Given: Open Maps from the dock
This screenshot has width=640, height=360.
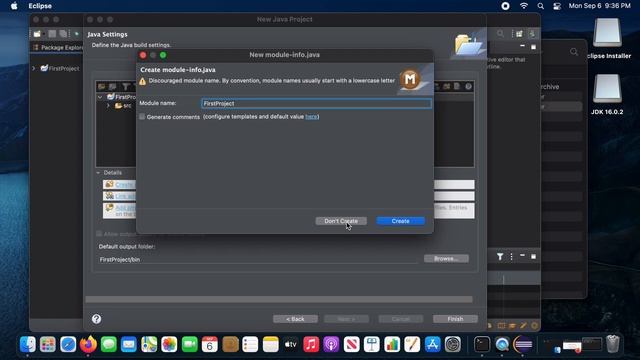Looking at the screenshot, I should (x=149, y=344).
